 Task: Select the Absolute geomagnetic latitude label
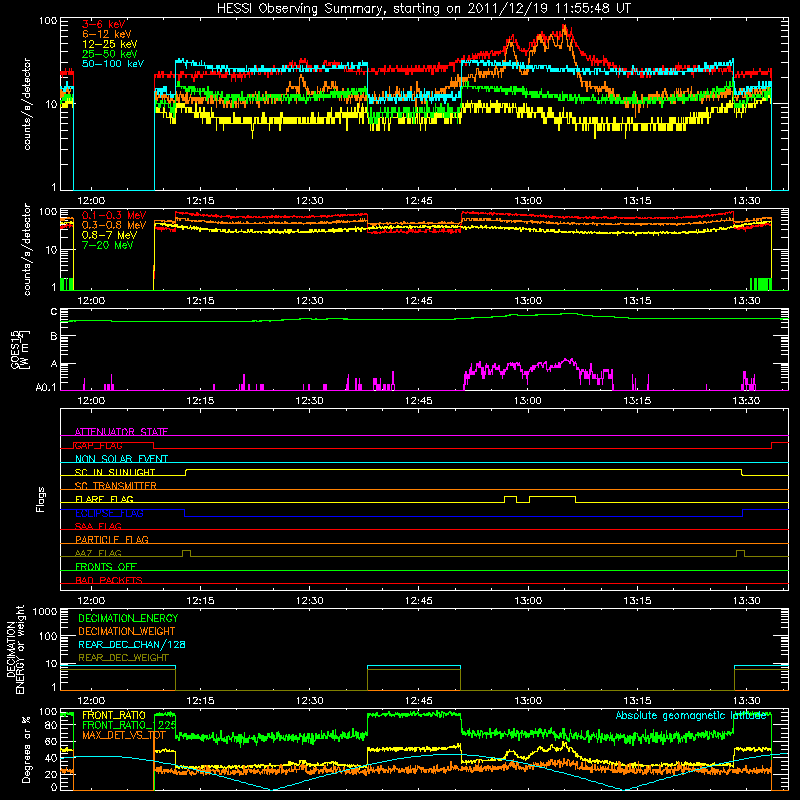pos(691,715)
